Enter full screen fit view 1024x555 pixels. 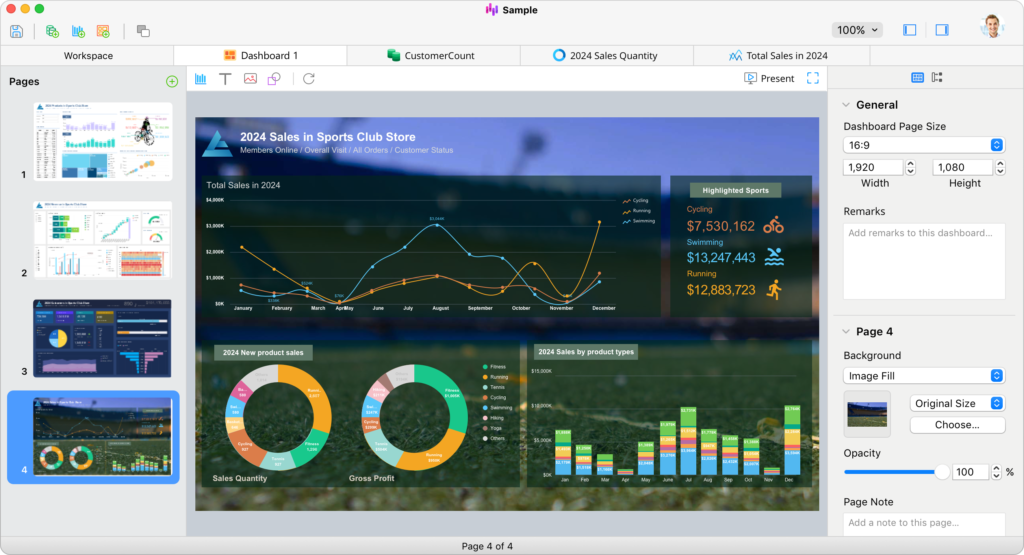point(813,79)
